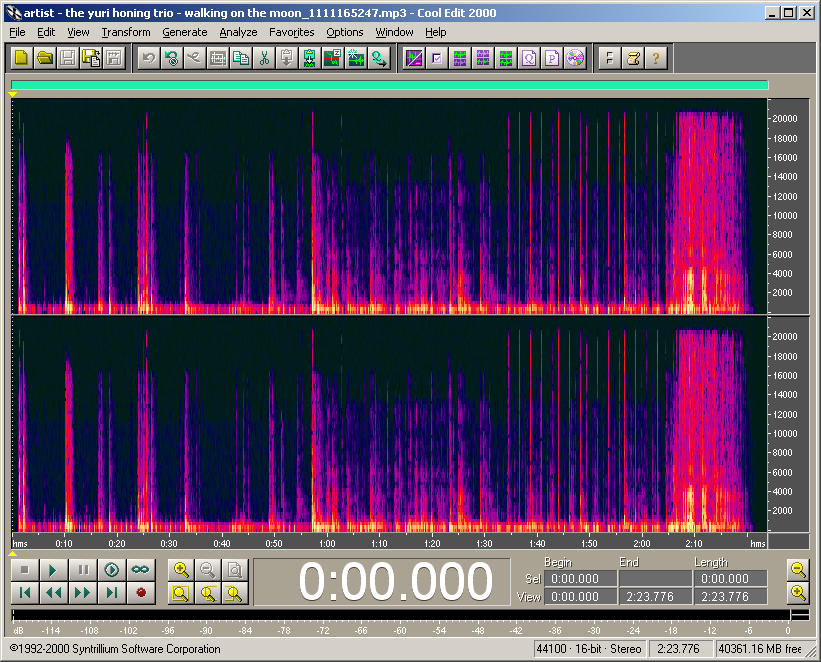Click the vertical Zoom Out minus magnifier
Image resolution: width=821 pixels, height=662 pixels.
798,569
